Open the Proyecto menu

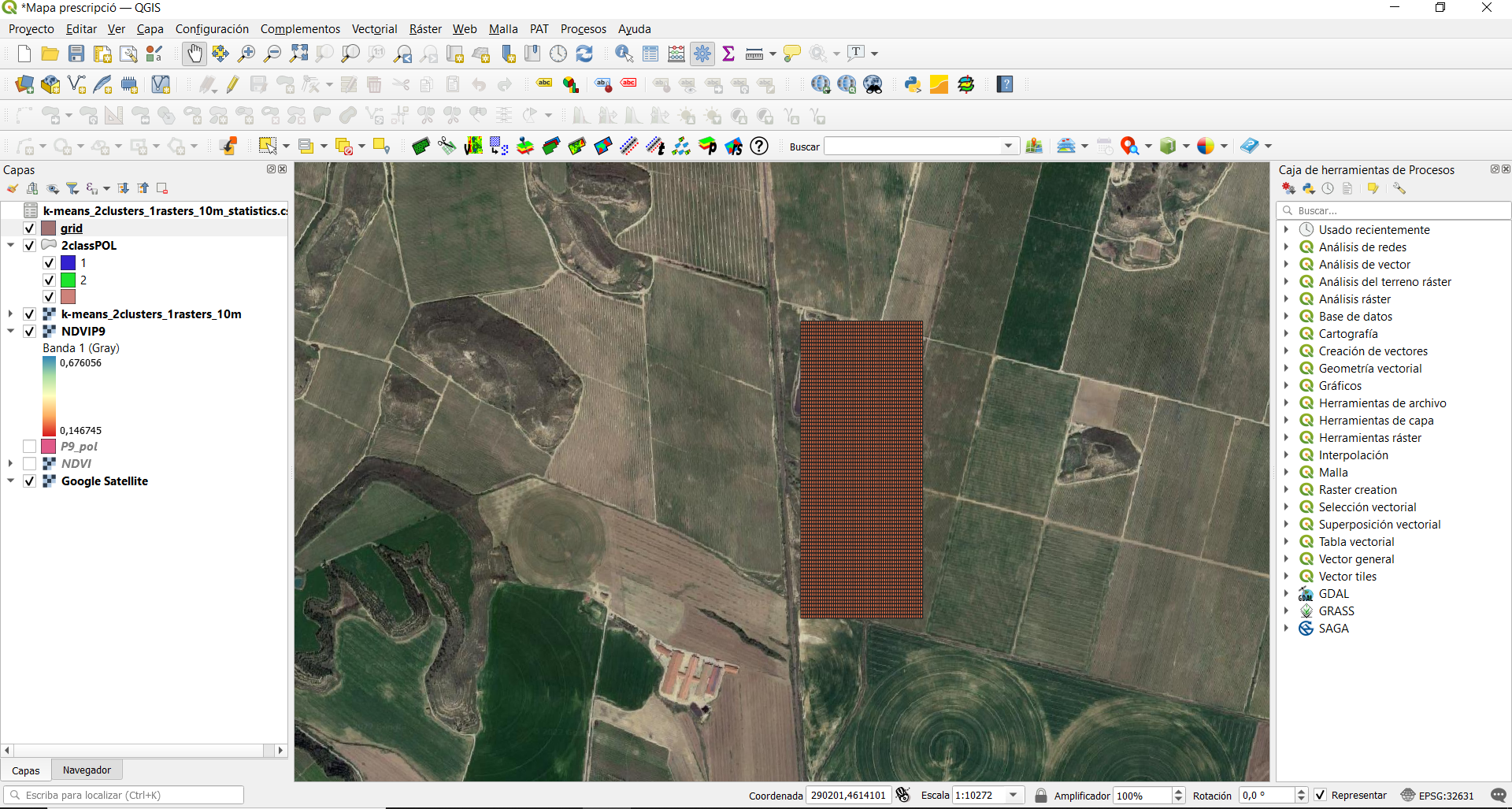click(31, 29)
